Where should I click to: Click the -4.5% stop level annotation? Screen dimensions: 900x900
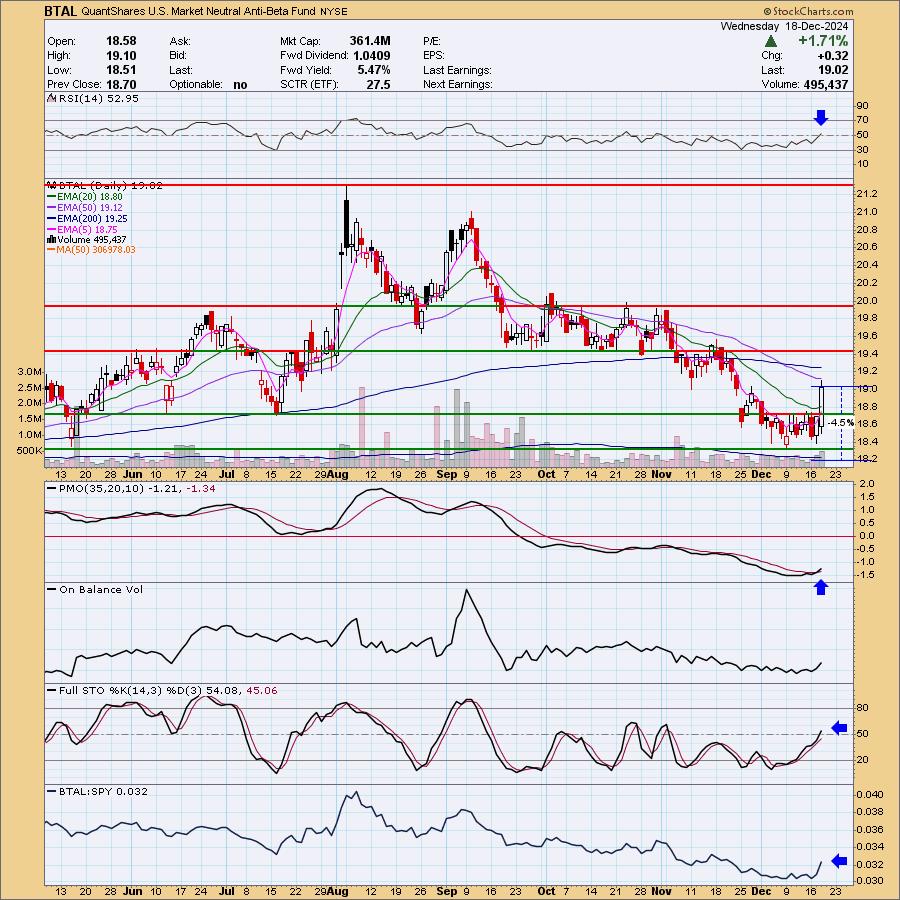[841, 423]
